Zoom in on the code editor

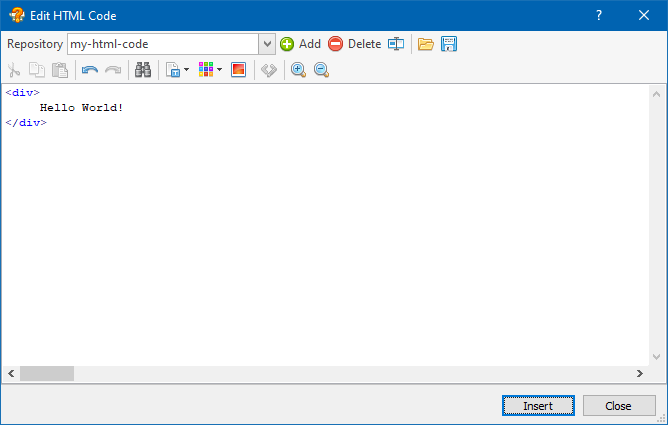tap(298, 70)
